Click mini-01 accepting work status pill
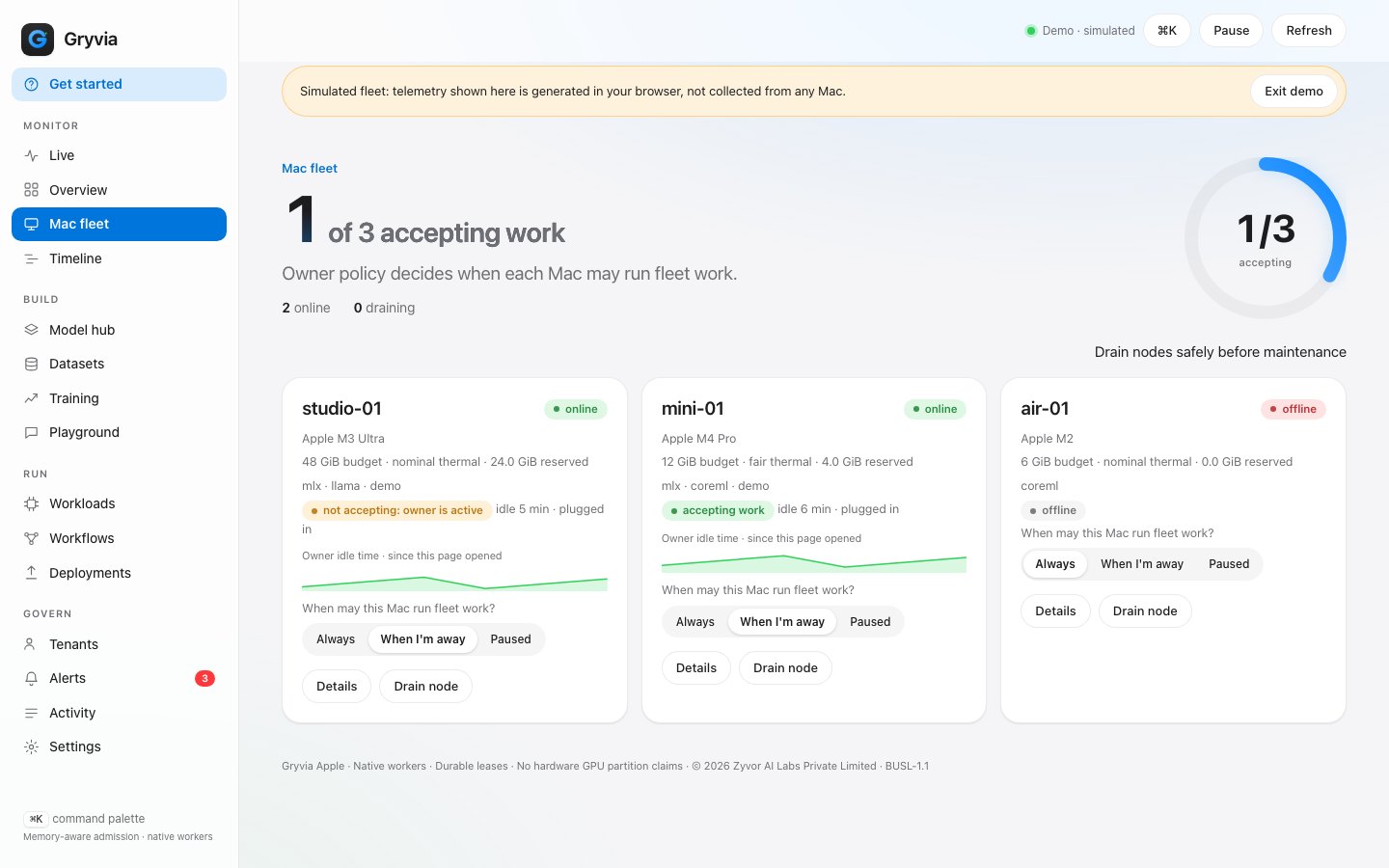Image resolution: width=1389 pixels, height=868 pixels. point(718,510)
